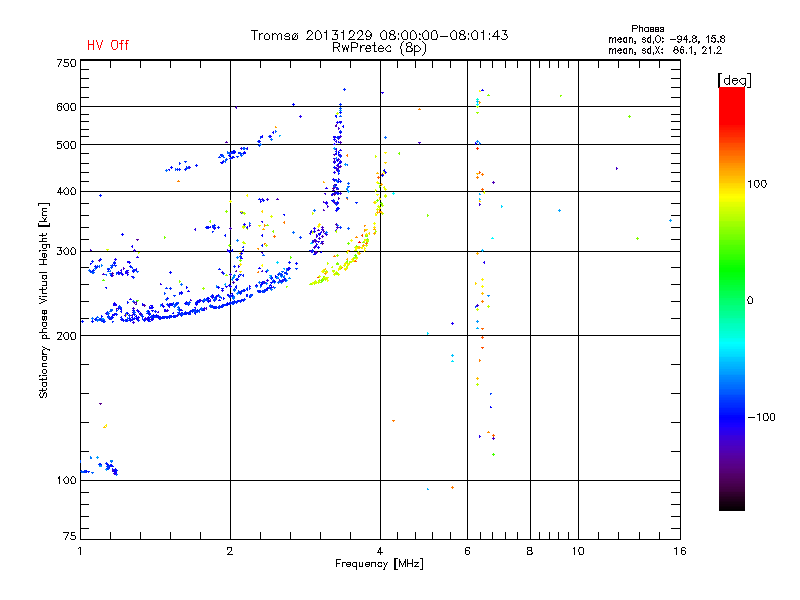Click y-axis tick label '100'
This screenshot has width=800, height=600.
pos(66,480)
